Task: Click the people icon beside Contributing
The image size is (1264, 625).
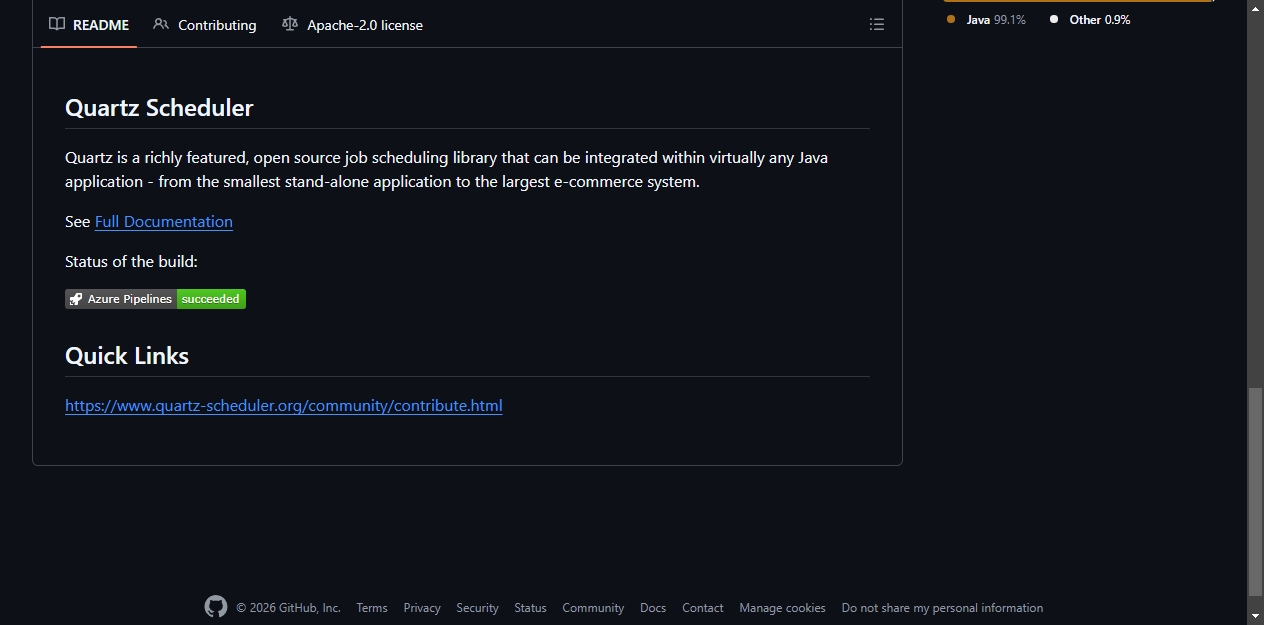Action: point(161,24)
